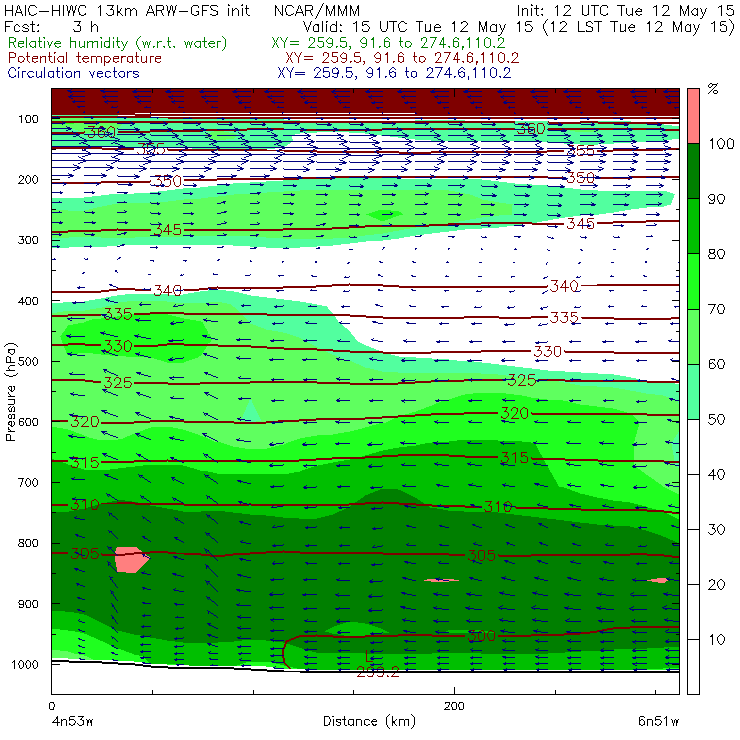This screenshot has width=740, height=740.
Task: Click the pink above-100% colorbar segment
Action: point(693,116)
